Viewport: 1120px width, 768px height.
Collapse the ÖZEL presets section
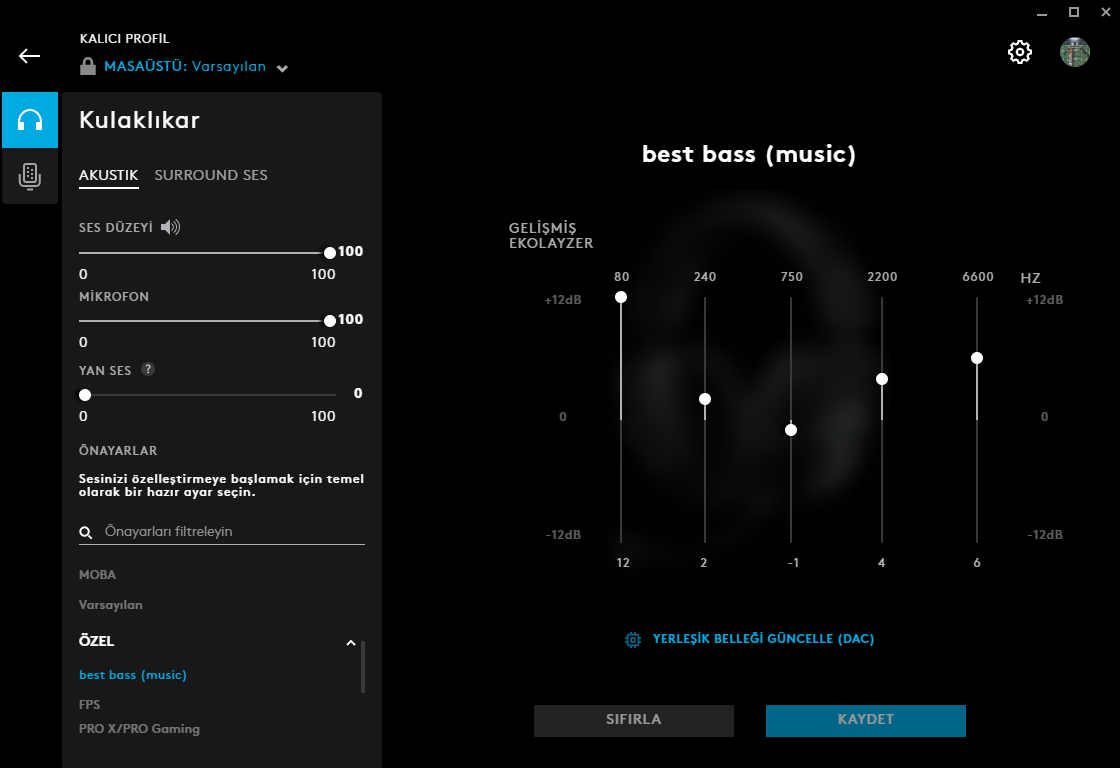[351, 643]
